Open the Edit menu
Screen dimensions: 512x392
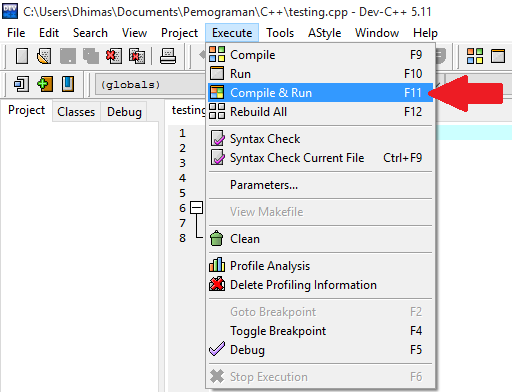point(49,33)
